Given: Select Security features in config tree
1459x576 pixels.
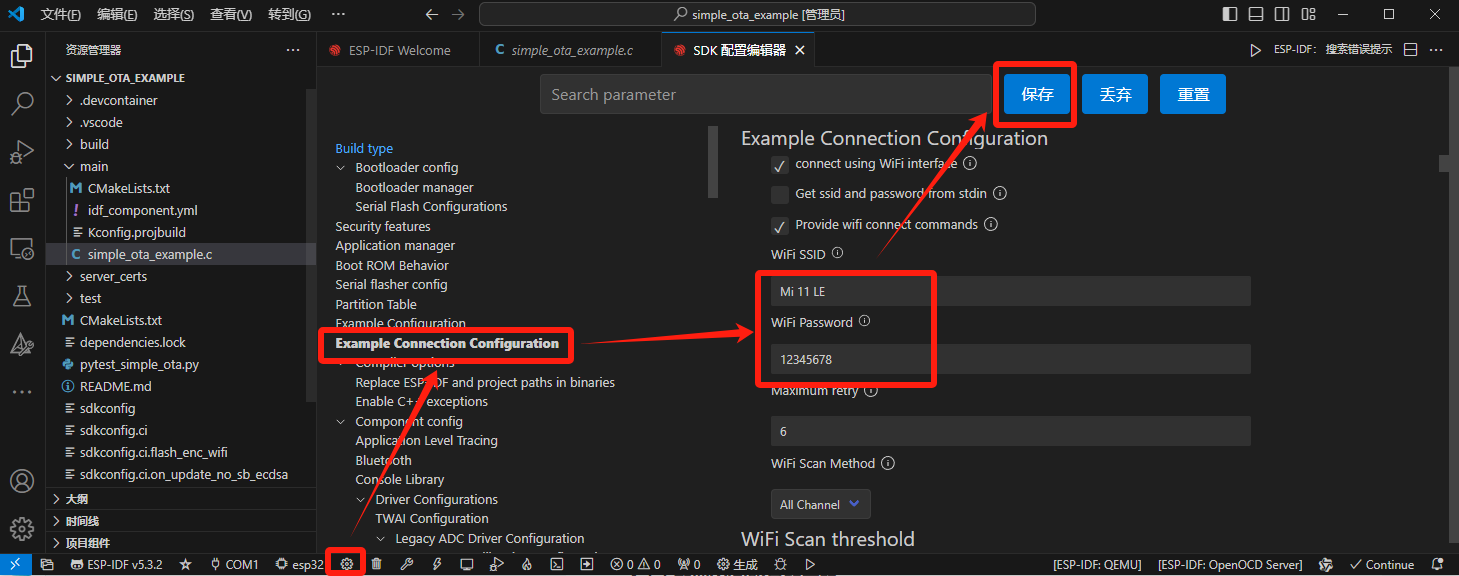Looking at the screenshot, I should coord(383,227).
